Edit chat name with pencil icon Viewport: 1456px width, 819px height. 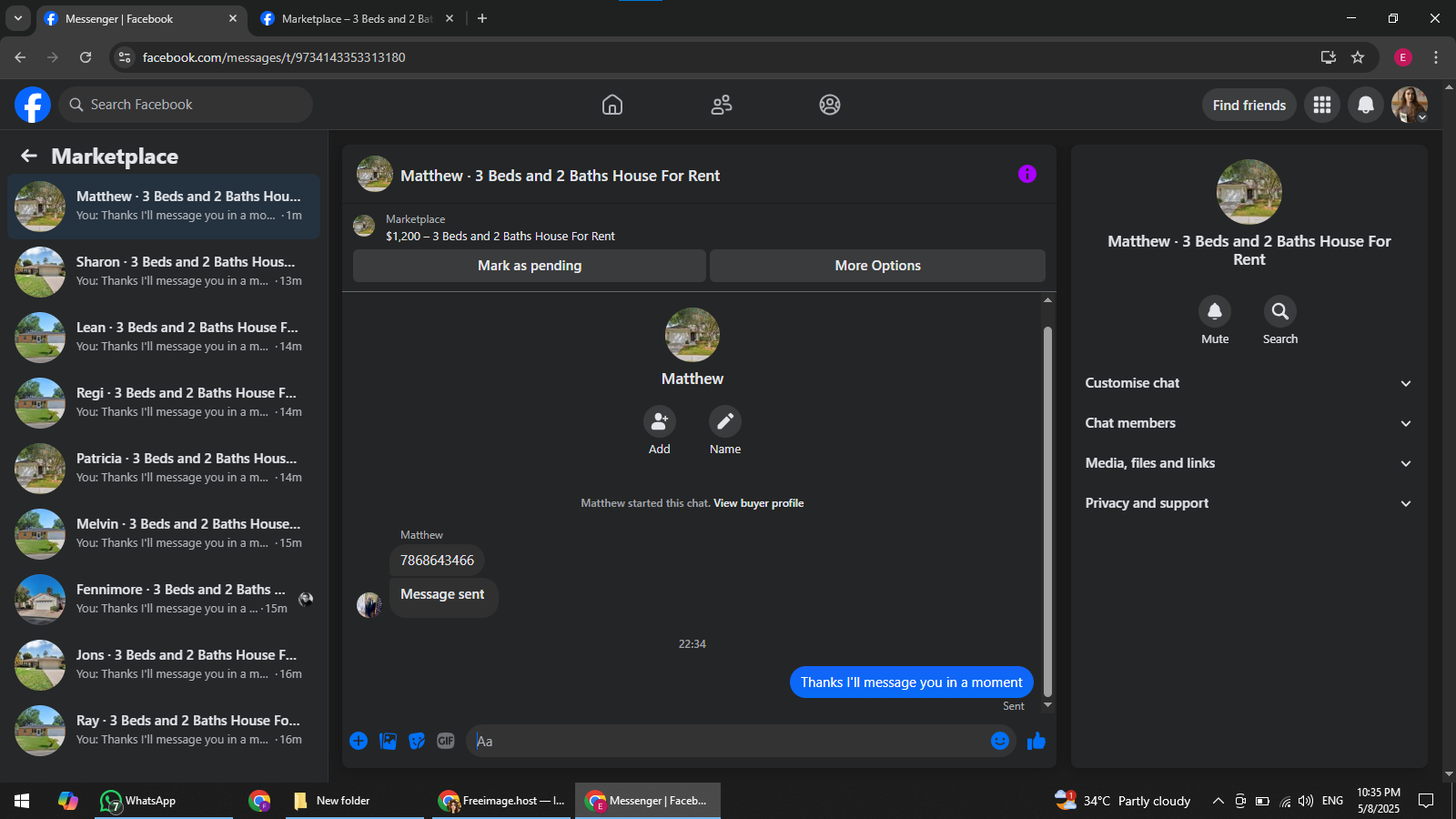(x=725, y=421)
